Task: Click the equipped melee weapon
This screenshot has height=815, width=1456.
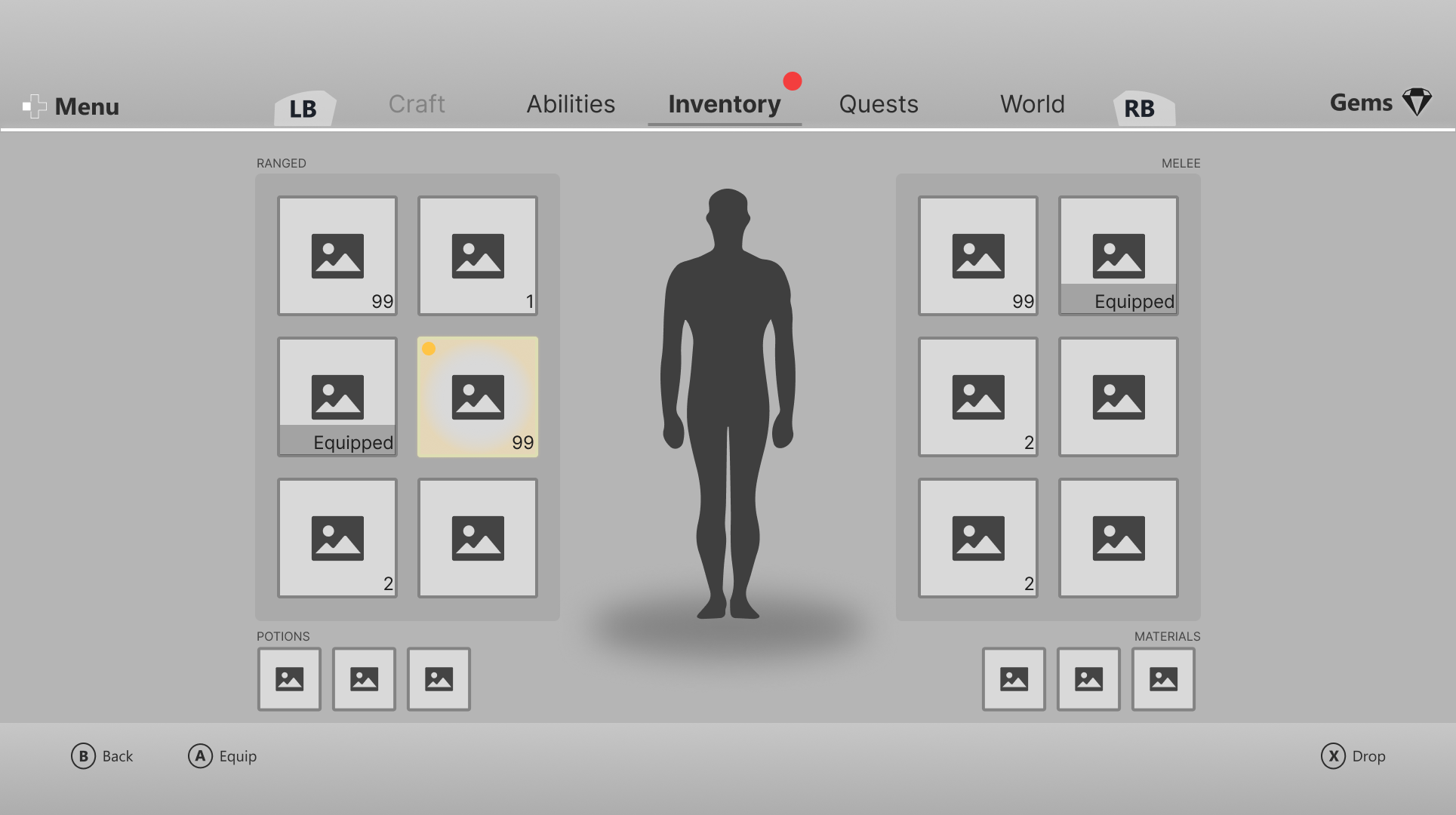Action: [1118, 255]
